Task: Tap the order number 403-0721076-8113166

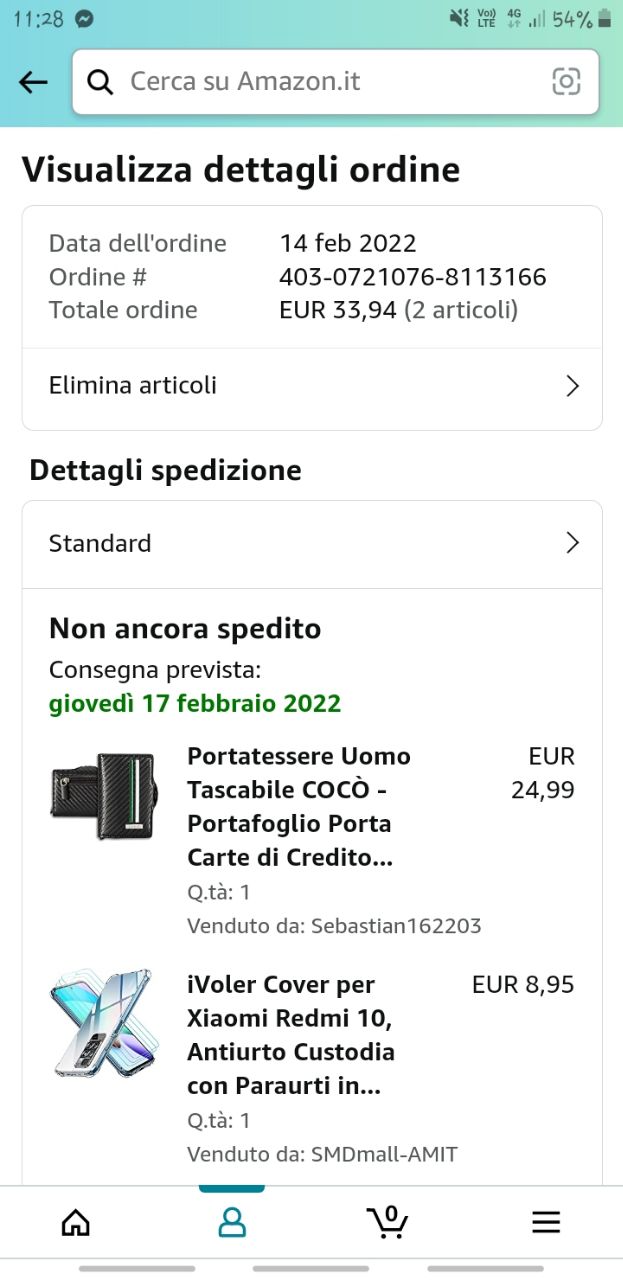Action: (x=413, y=277)
